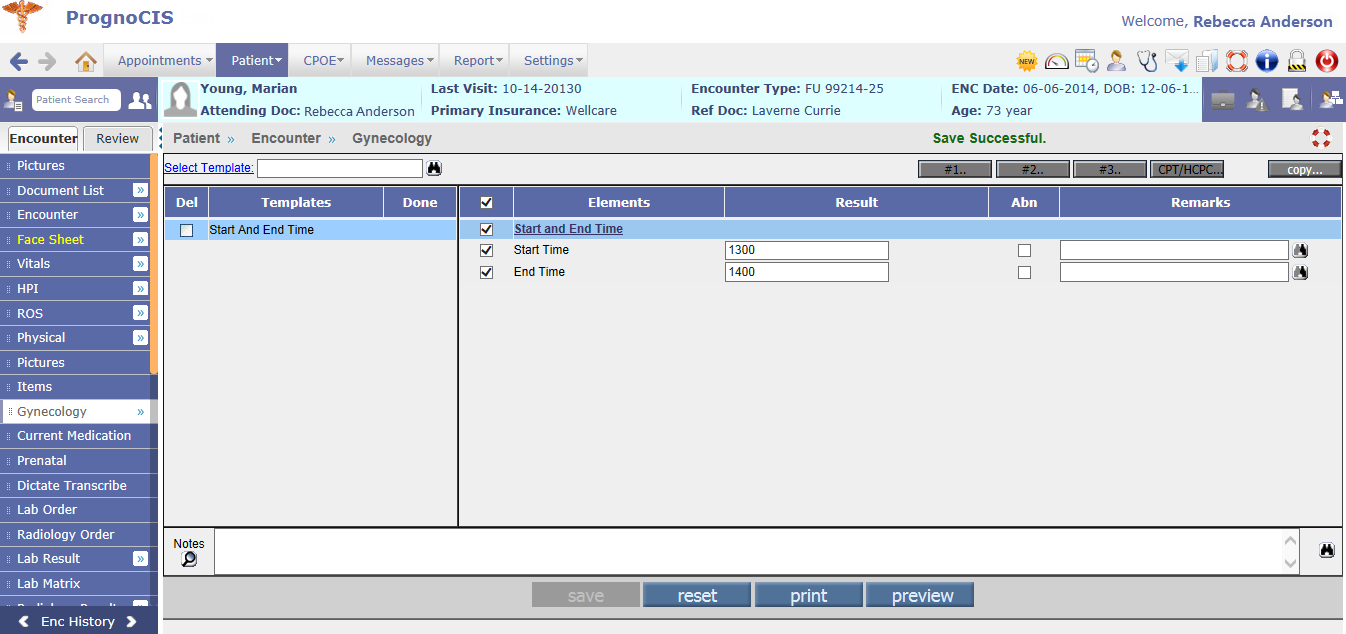This screenshot has width=1346, height=634.
Task: Click the briefcase icon in patient header
Action: 1222,100
